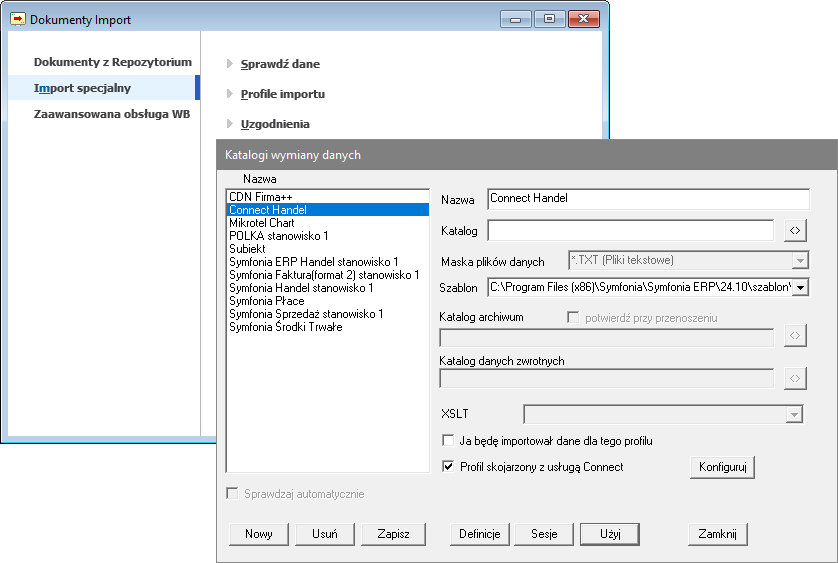Screen dimensions: 838x563
Task: Click the Użyj button
Action: tap(610, 534)
